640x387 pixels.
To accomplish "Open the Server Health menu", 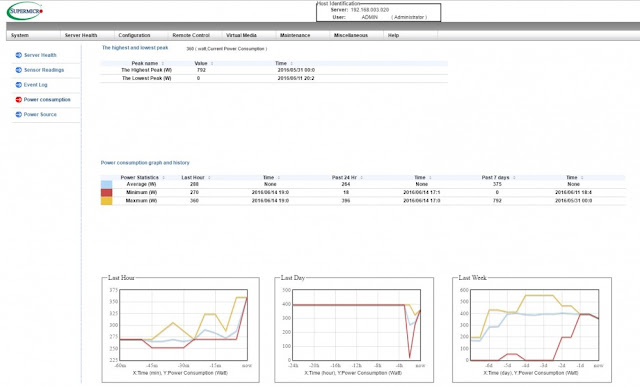I will [81, 36].
